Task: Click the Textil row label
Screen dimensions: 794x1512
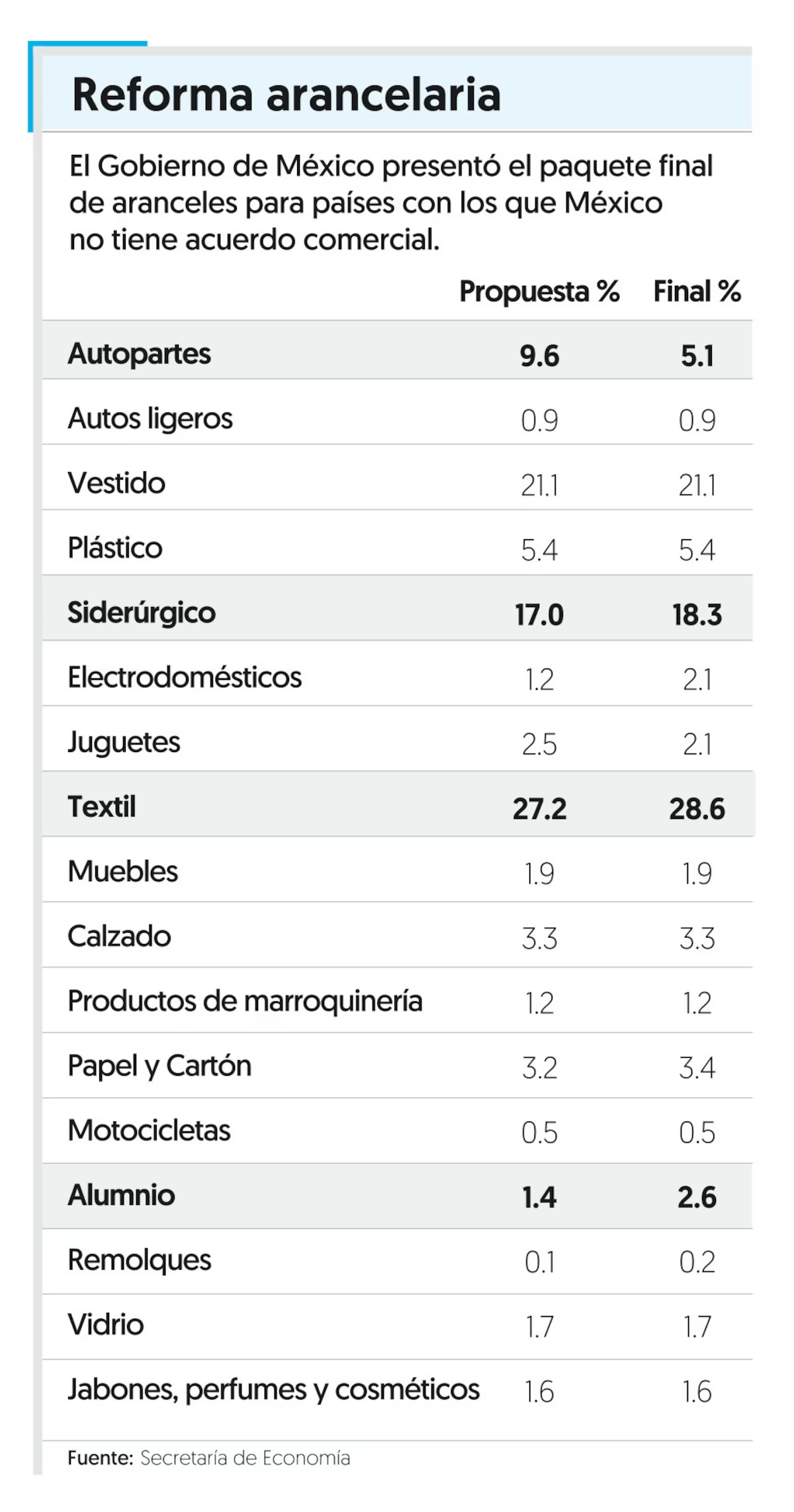Action: 102,807
